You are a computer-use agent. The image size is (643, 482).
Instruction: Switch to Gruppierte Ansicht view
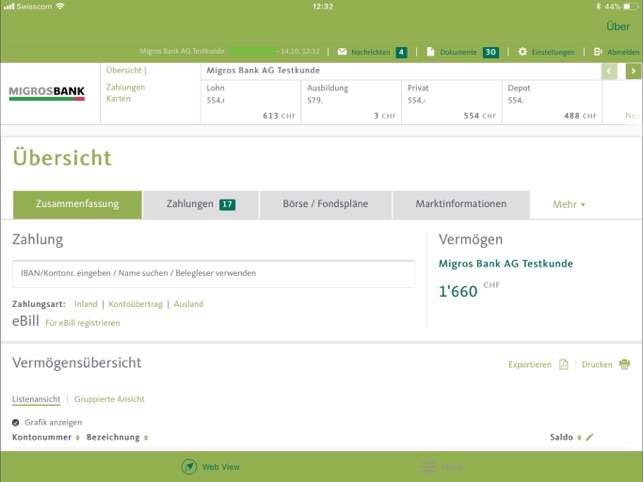pyautogui.click(x=109, y=399)
